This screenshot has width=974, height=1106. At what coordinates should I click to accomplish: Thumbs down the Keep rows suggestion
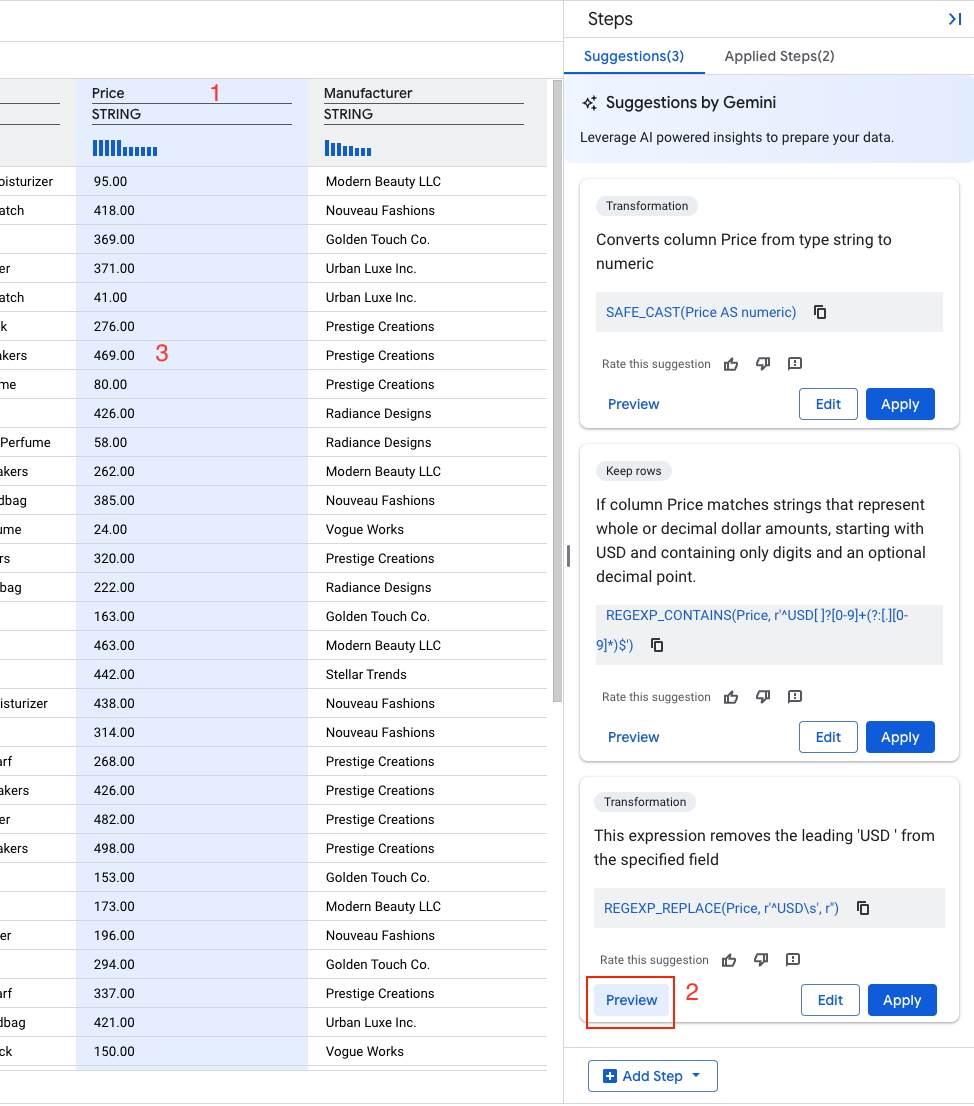point(763,697)
